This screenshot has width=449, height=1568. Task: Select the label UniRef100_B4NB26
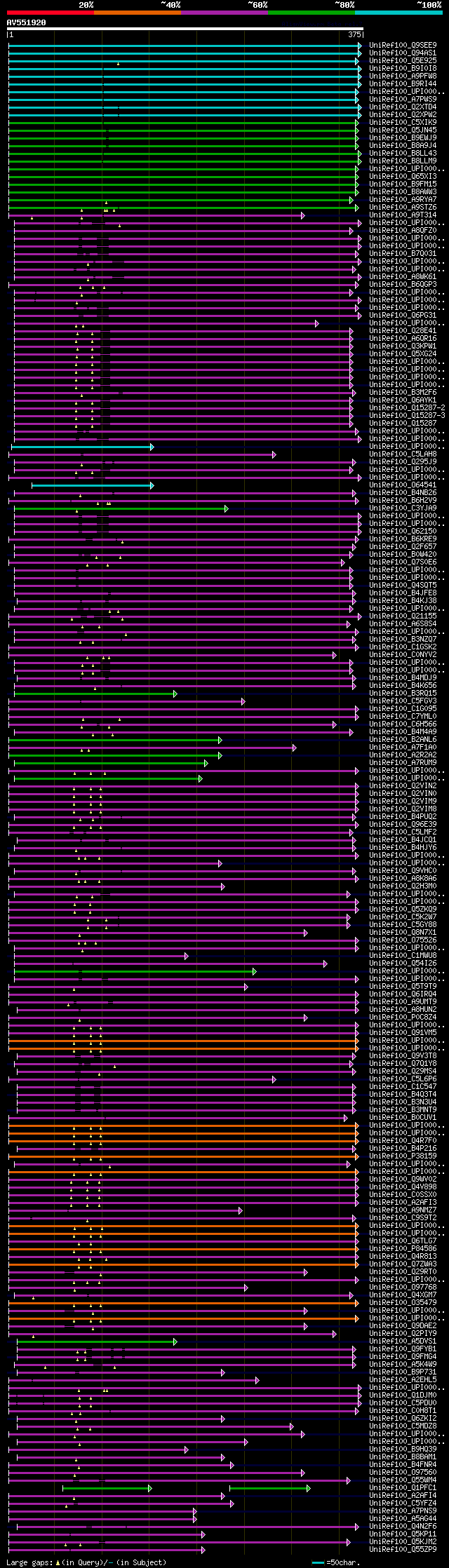point(403,492)
